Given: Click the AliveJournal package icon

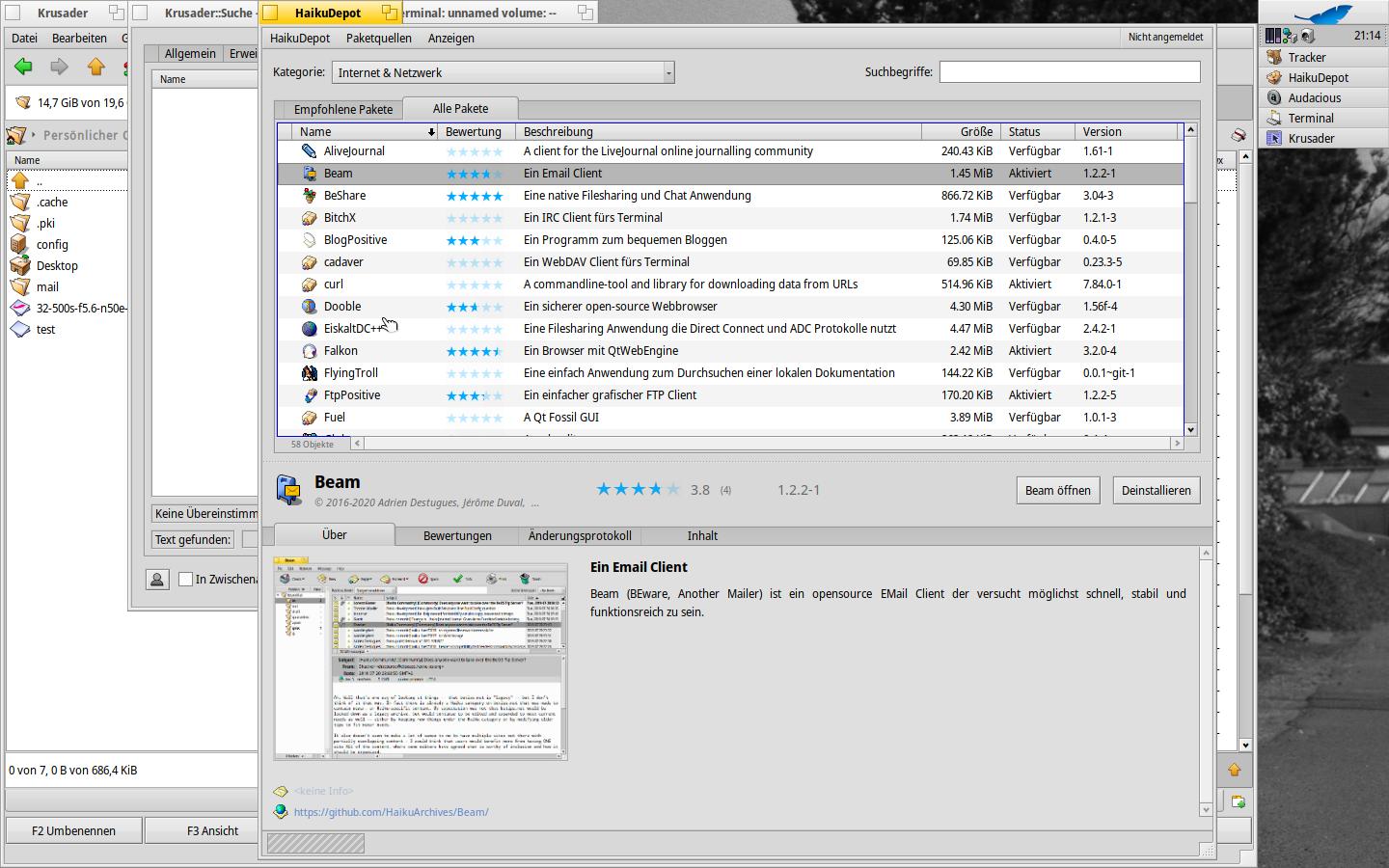Looking at the screenshot, I should tap(309, 151).
